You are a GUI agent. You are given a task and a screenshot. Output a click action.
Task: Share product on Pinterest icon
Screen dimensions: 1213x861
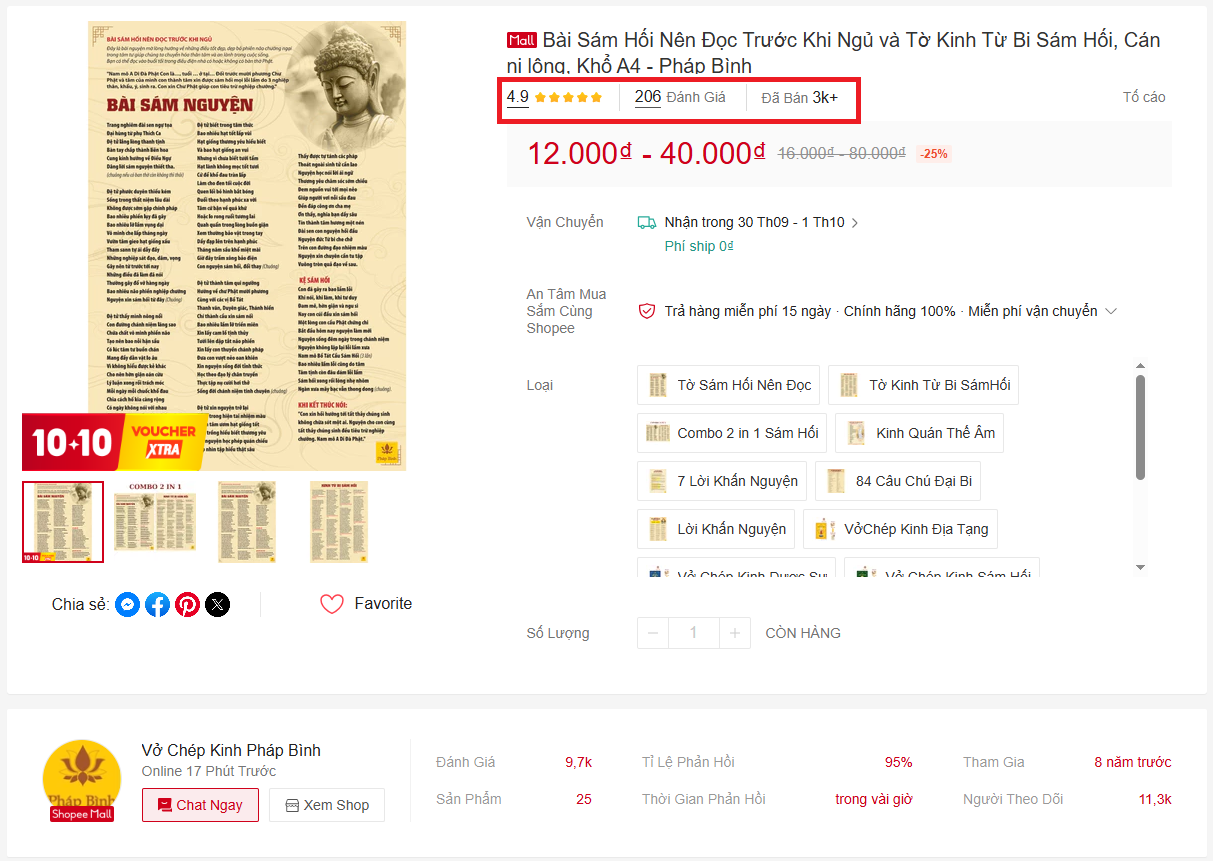pyautogui.click(x=187, y=604)
